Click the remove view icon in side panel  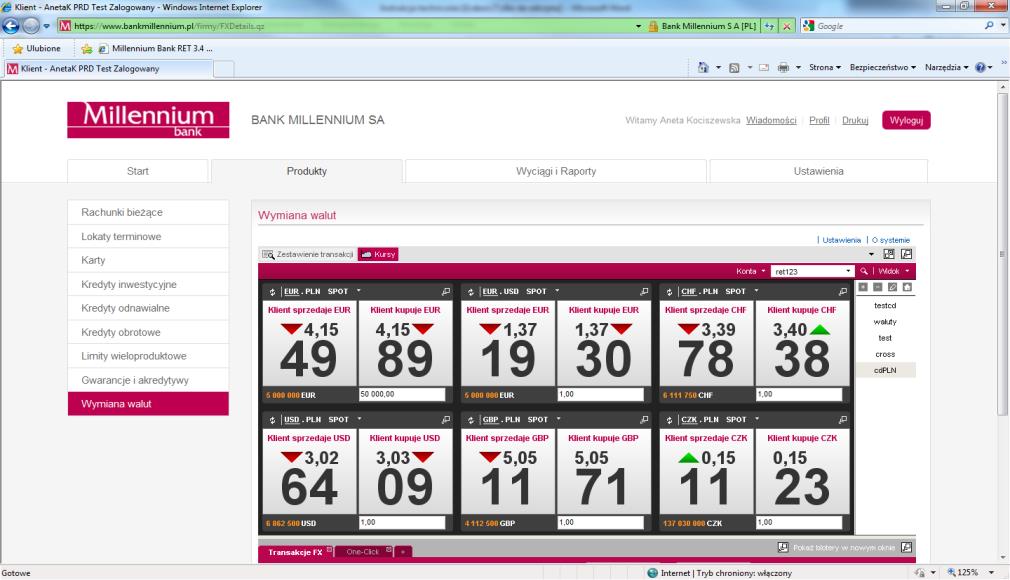click(x=877, y=287)
